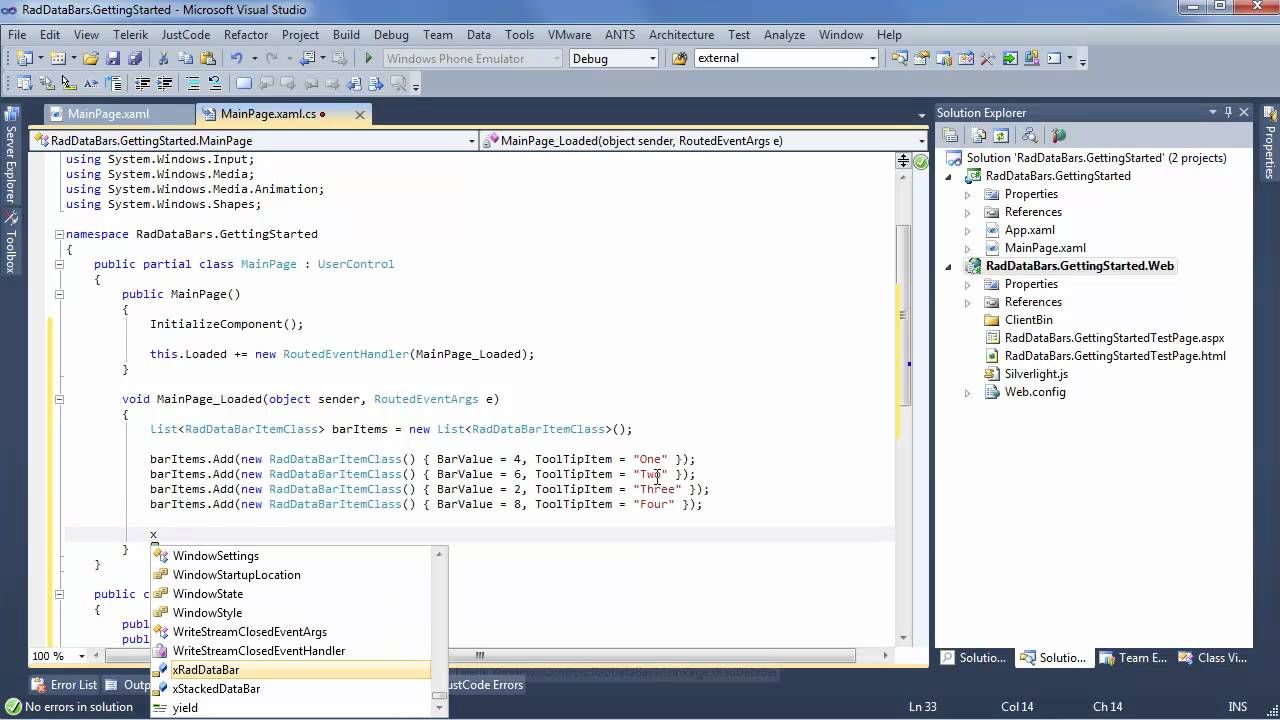Image resolution: width=1280 pixels, height=720 pixels.
Task: Pin the Solution Explorer panel (auto hide)
Action: (1229, 112)
